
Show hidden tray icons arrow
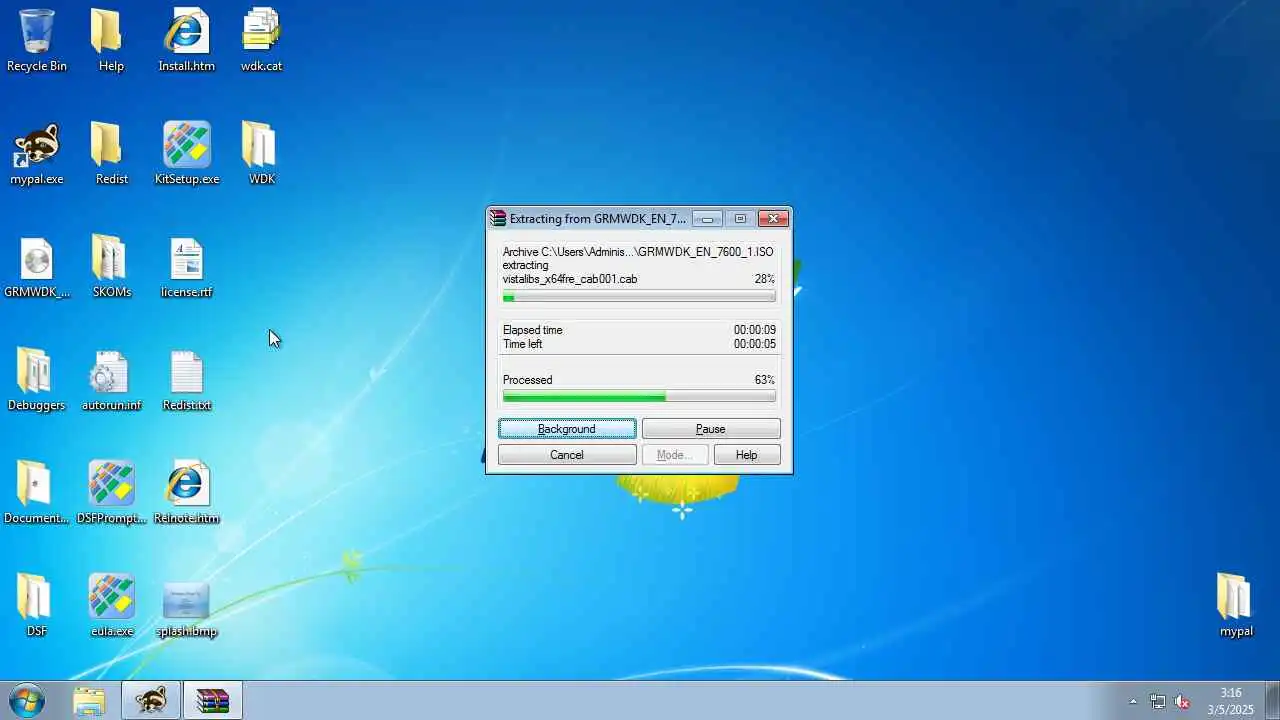[1133, 702]
